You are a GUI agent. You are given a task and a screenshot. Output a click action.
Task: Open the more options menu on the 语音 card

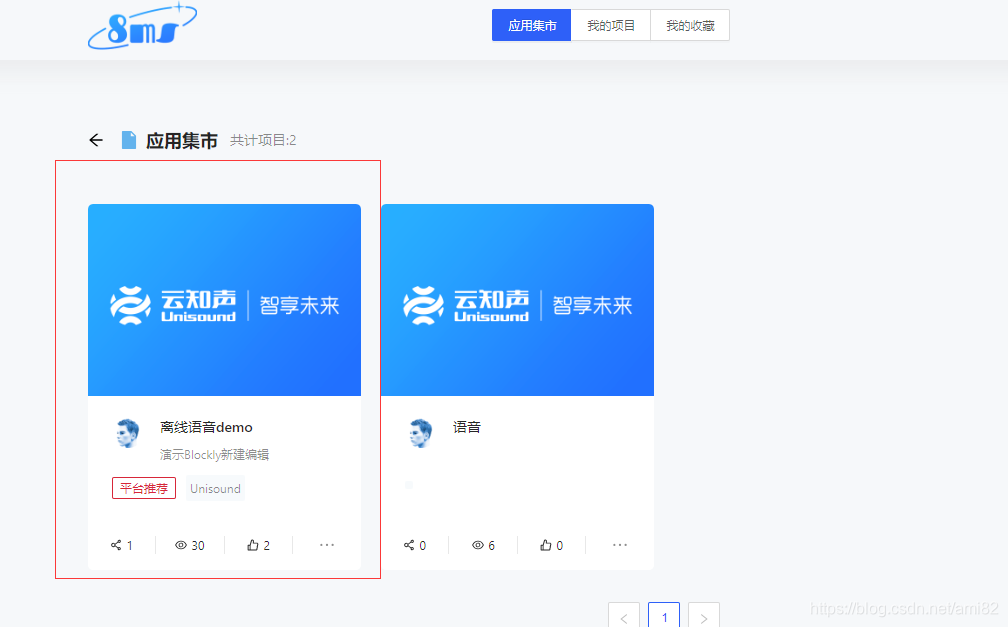tap(620, 545)
